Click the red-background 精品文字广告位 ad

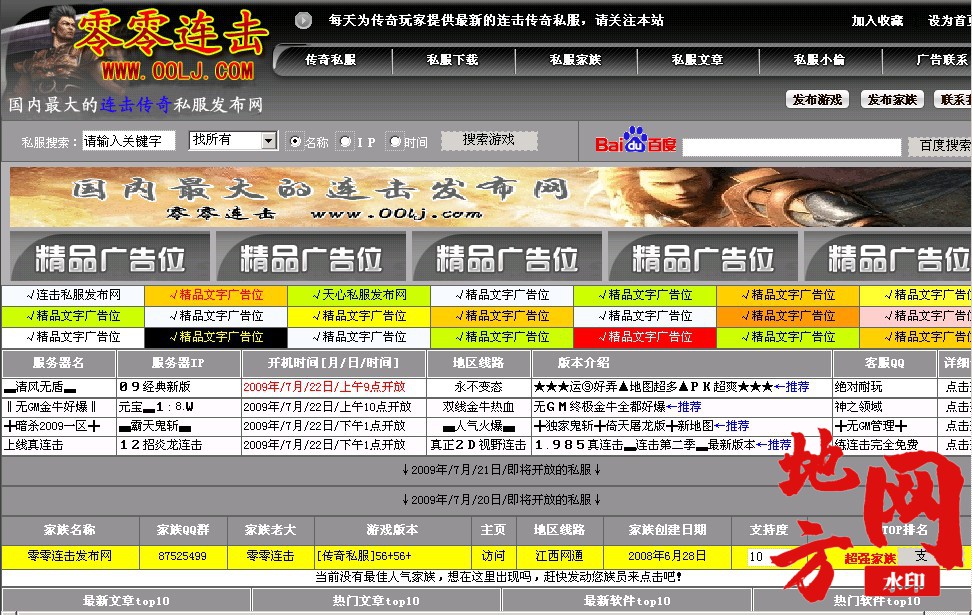pyautogui.click(x=645, y=337)
